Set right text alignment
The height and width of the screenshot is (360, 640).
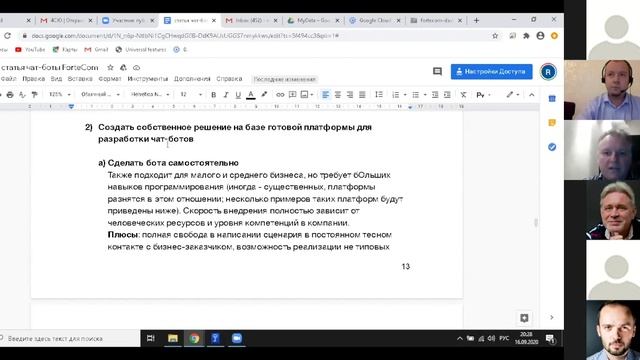[x=350, y=95]
